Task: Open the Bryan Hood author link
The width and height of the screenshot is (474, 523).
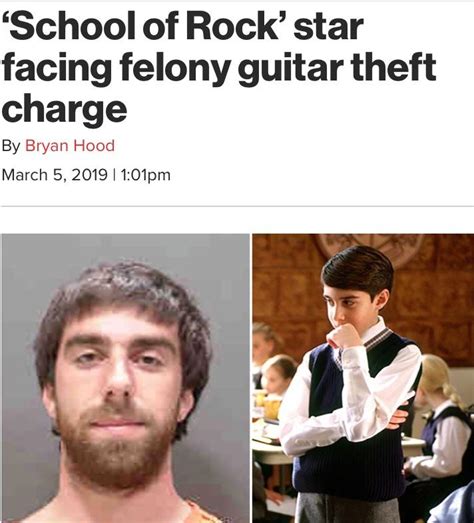Action: coord(70,146)
